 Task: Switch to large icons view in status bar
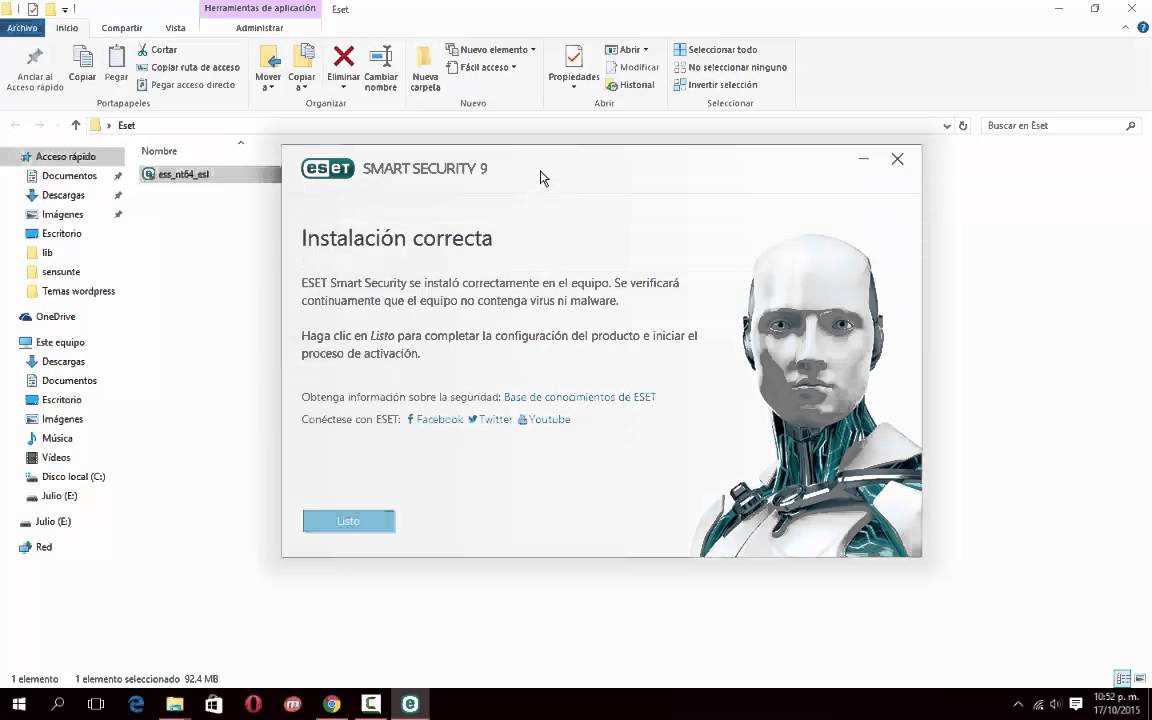pyautogui.click(x=1140, y=677)
